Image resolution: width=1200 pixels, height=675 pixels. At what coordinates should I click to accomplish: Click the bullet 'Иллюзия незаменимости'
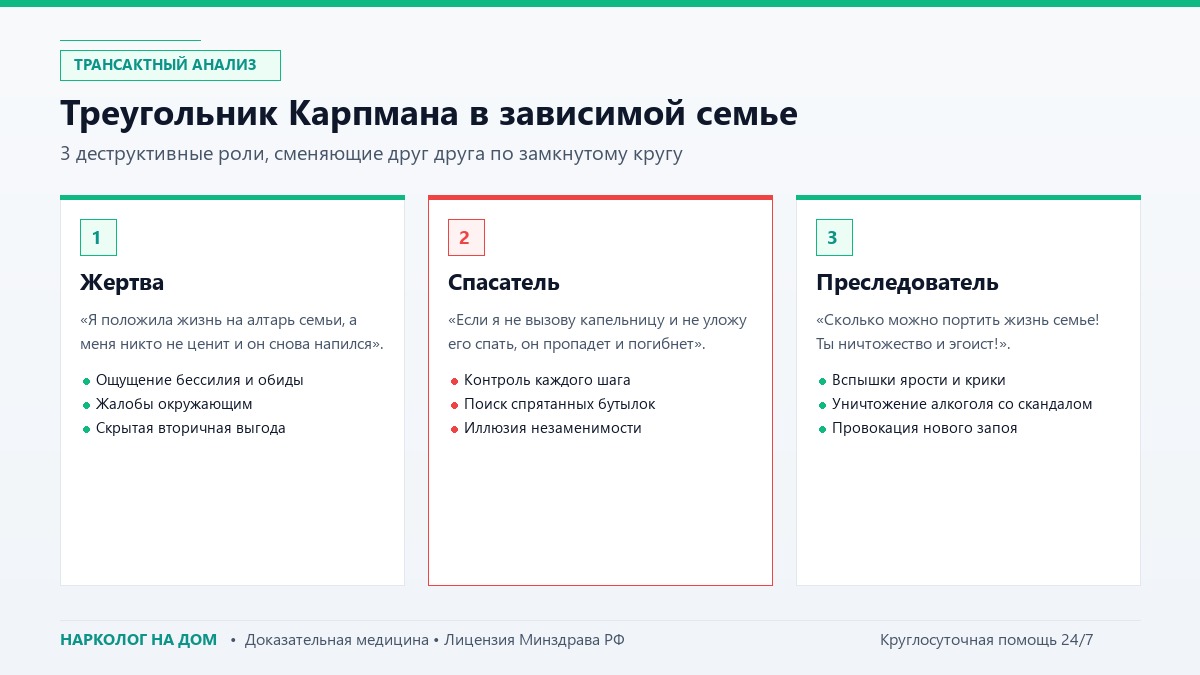[x=545, y=428]
